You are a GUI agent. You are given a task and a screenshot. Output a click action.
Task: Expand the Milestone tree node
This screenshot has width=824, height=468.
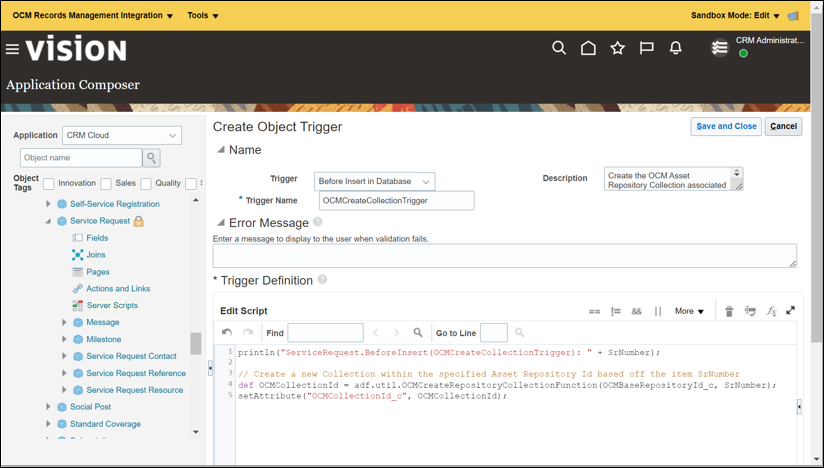point(64,339)
